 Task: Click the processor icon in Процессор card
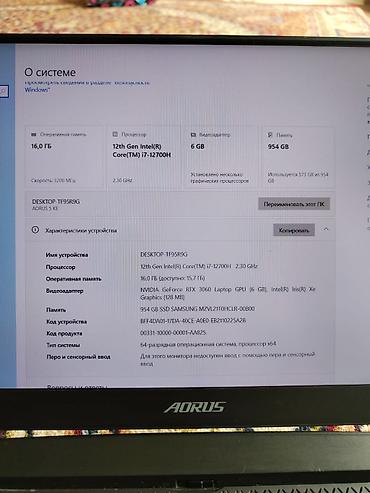pyautogui.click(x=115, y=134)
